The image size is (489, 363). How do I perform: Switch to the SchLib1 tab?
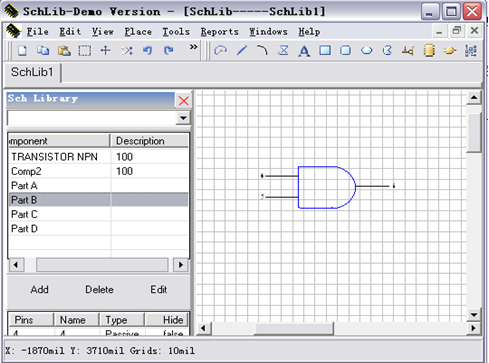point(32,72)
